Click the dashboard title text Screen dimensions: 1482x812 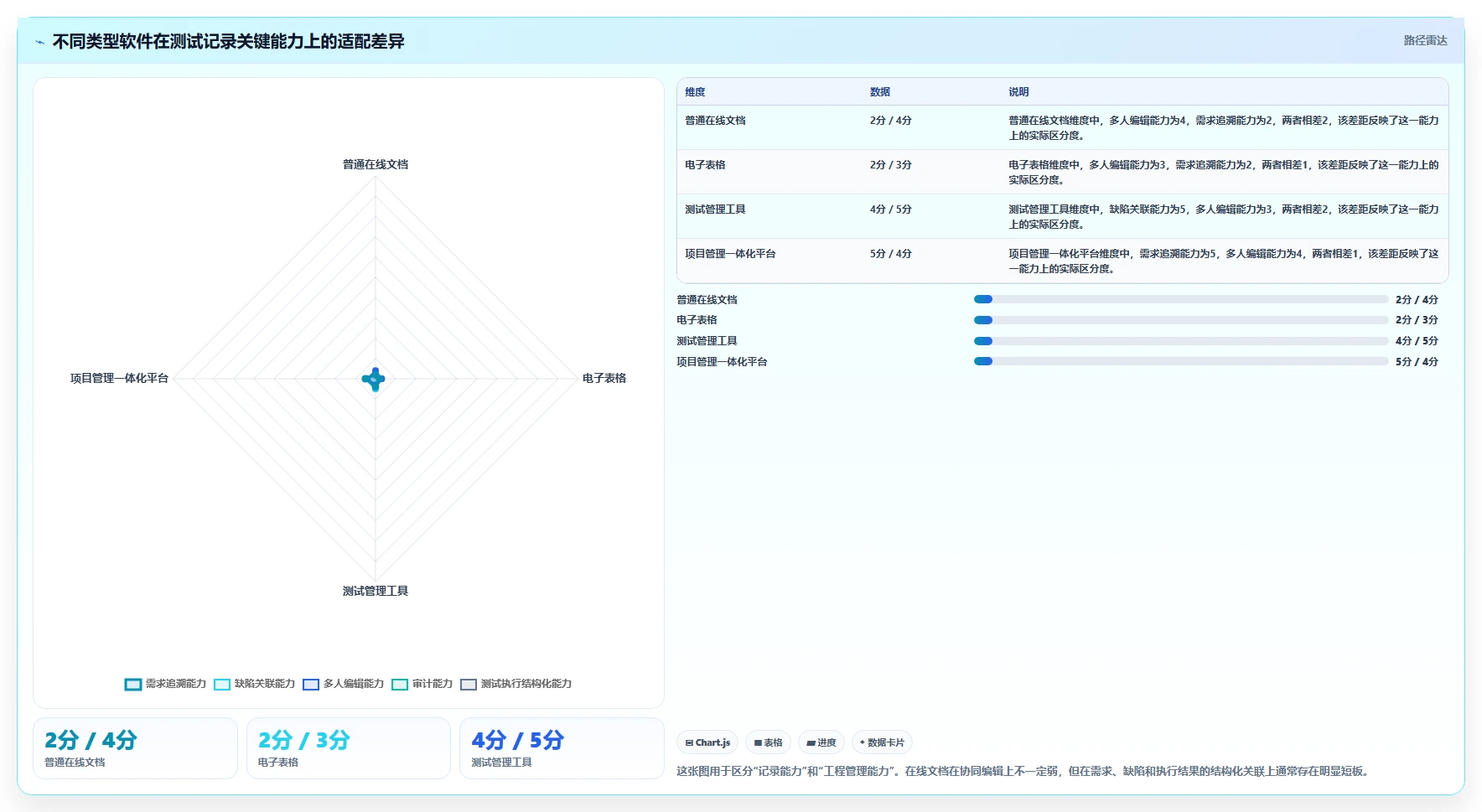(x=229, y=42)
